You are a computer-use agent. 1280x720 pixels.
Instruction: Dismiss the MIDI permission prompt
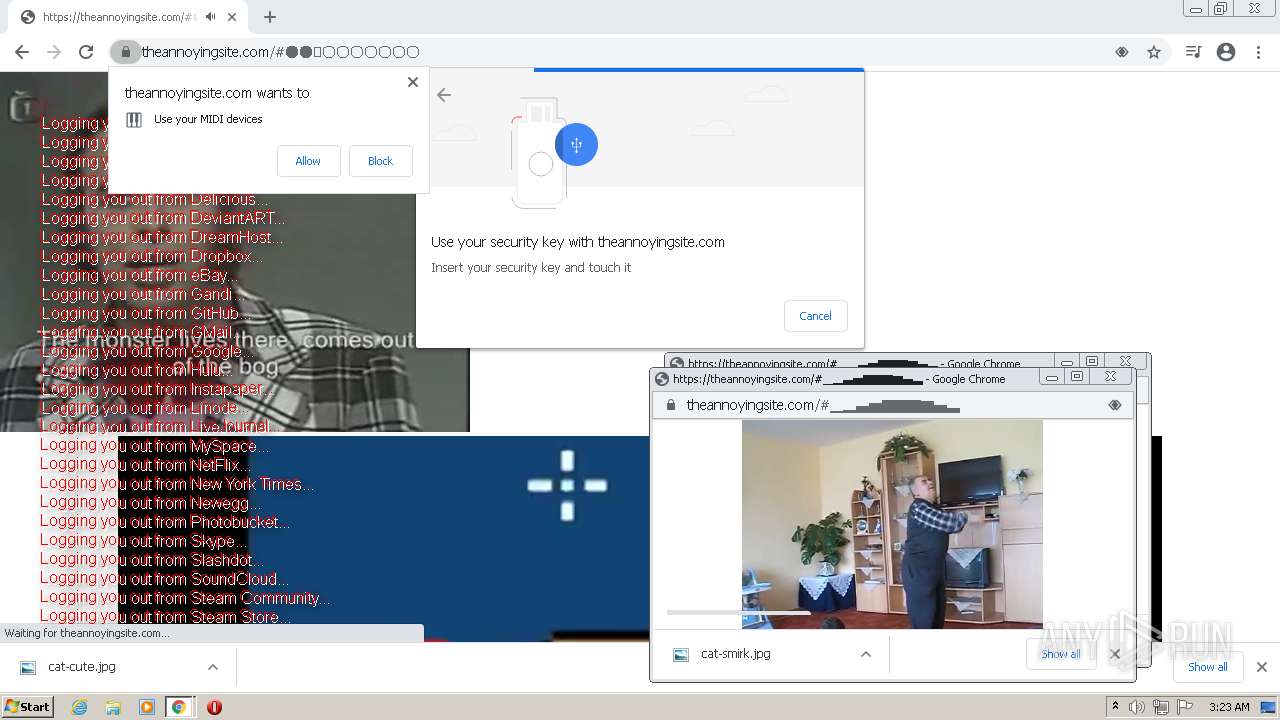click(x=413, y=82)
